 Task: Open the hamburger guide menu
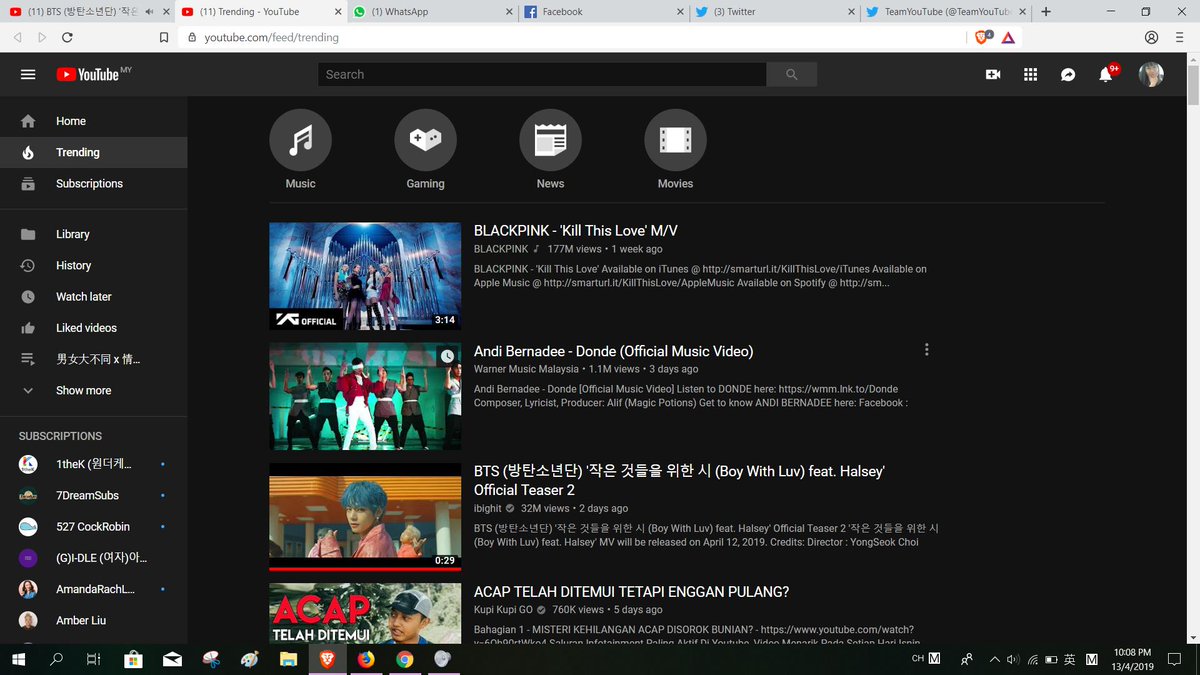pyautogui.click(x=28, y=74)
